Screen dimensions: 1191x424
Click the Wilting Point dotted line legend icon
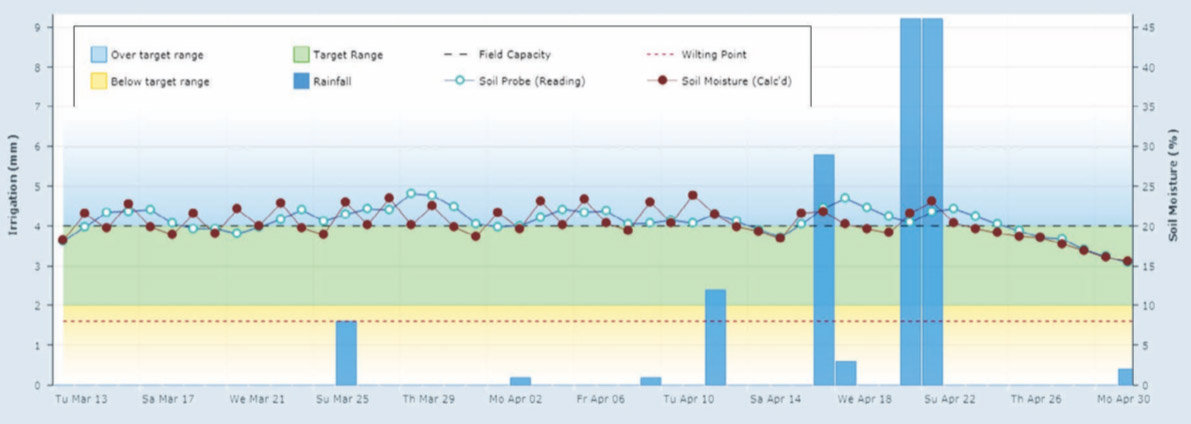pos(661,55)
